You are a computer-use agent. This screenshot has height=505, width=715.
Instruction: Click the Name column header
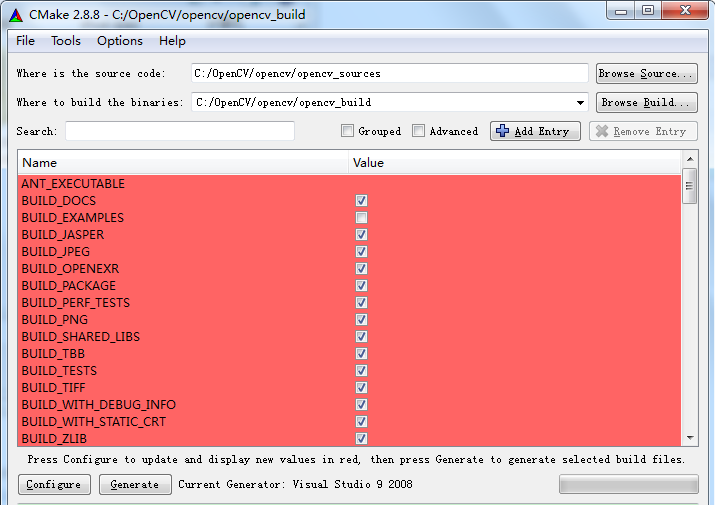click(183, 163)
